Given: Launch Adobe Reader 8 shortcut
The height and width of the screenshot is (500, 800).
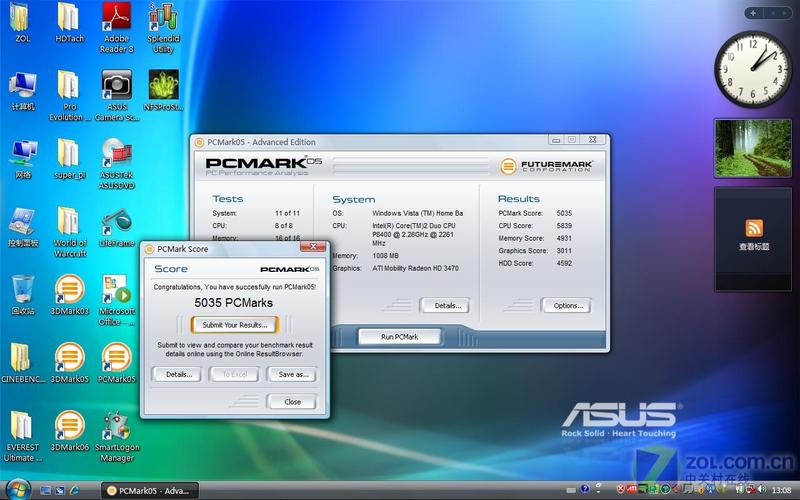Looking at the screenshot, I should pos(116,27).
